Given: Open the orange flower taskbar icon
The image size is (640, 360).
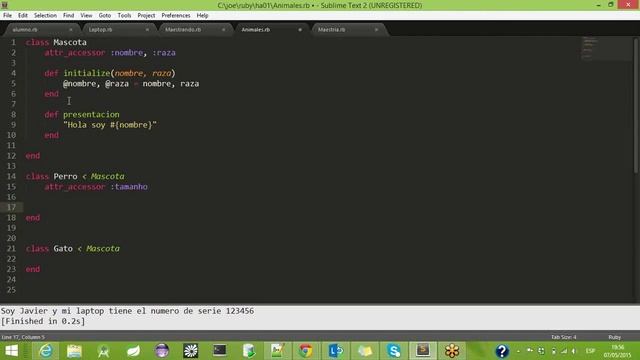Looking at the screenshot, I should click(452, 351).
